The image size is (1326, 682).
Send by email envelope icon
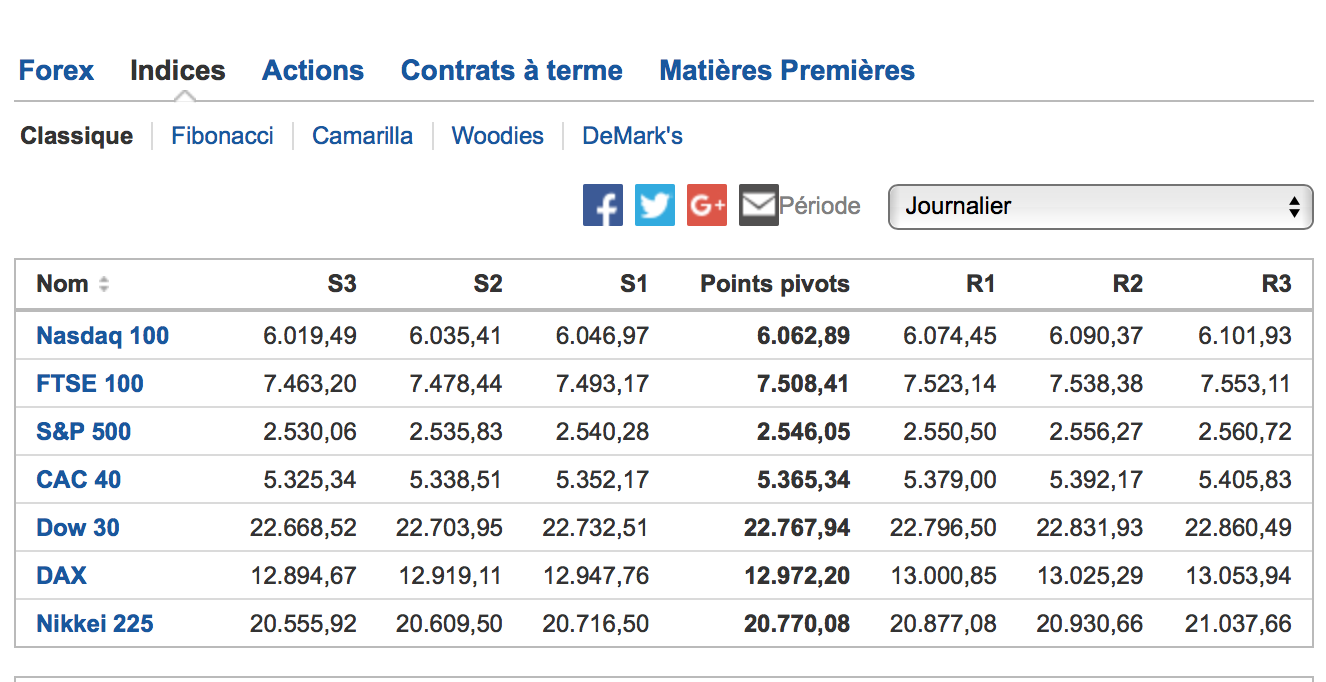coord(759,206)
